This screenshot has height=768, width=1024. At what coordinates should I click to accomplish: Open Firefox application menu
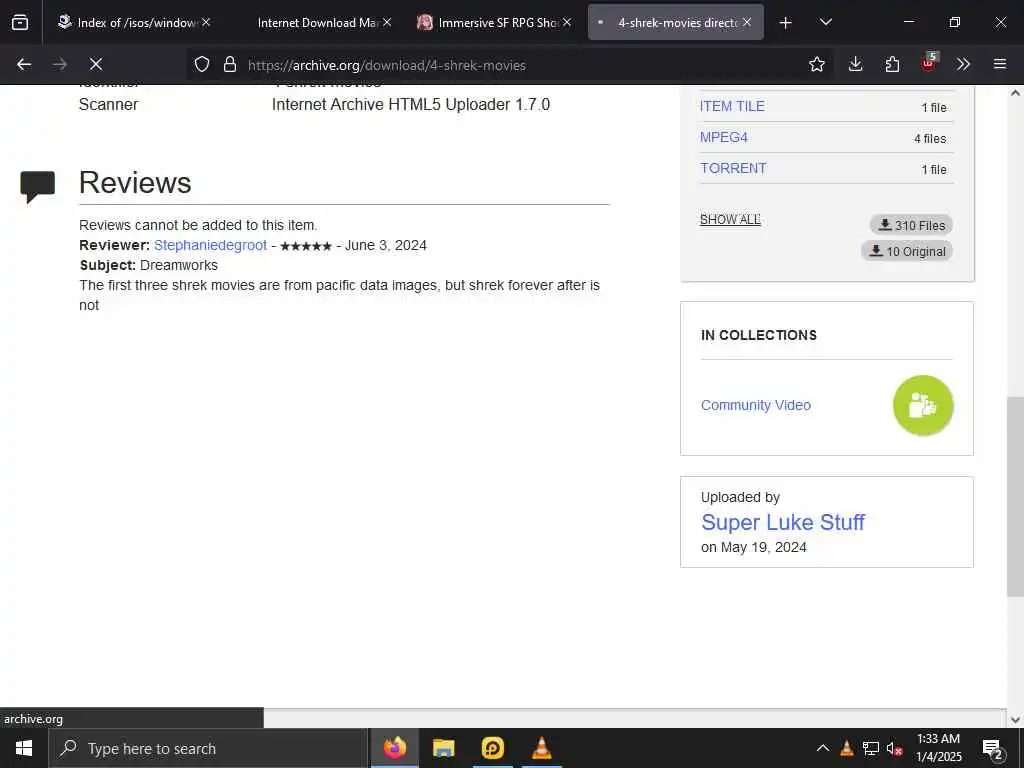tap(999, 64)
